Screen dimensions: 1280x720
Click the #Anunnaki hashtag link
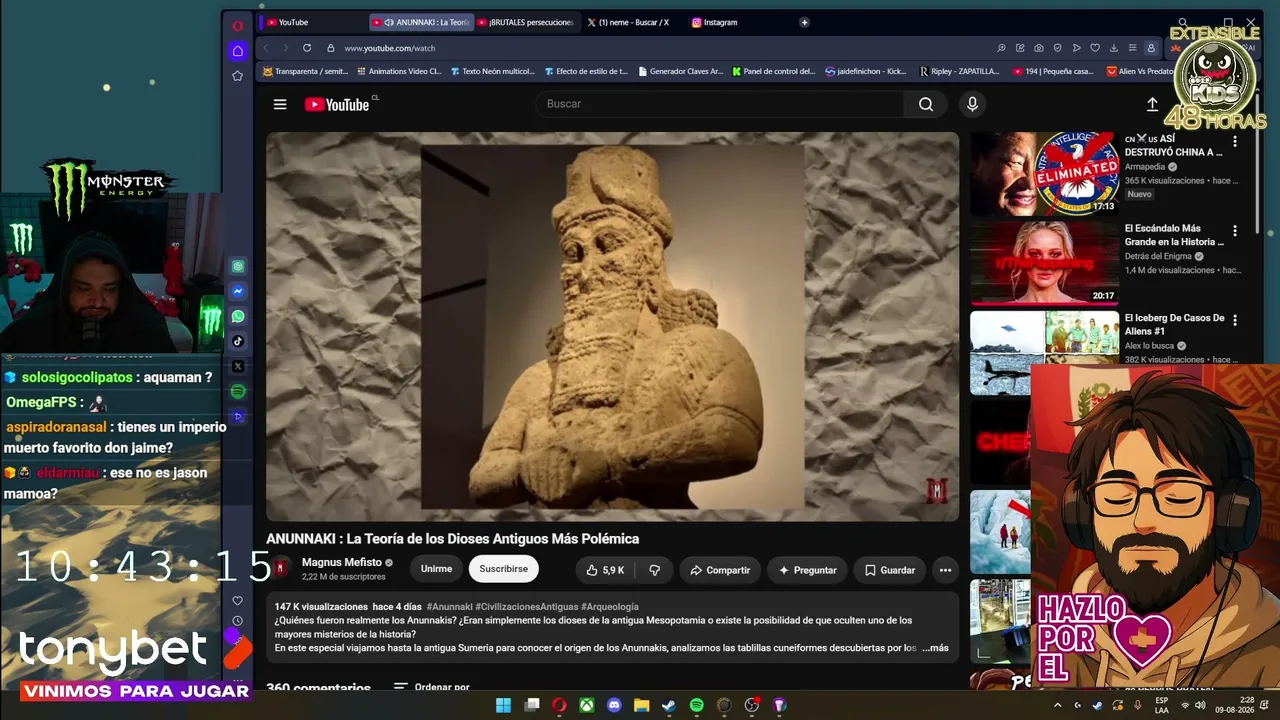click(449, 606)
